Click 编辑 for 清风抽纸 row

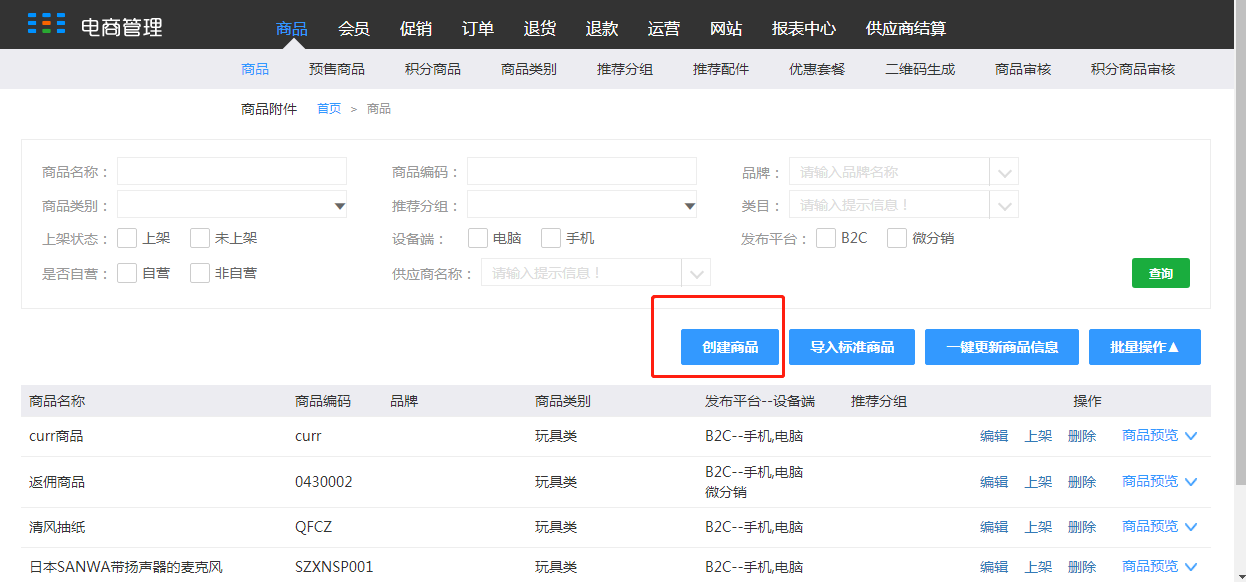[x=994, y=527]
